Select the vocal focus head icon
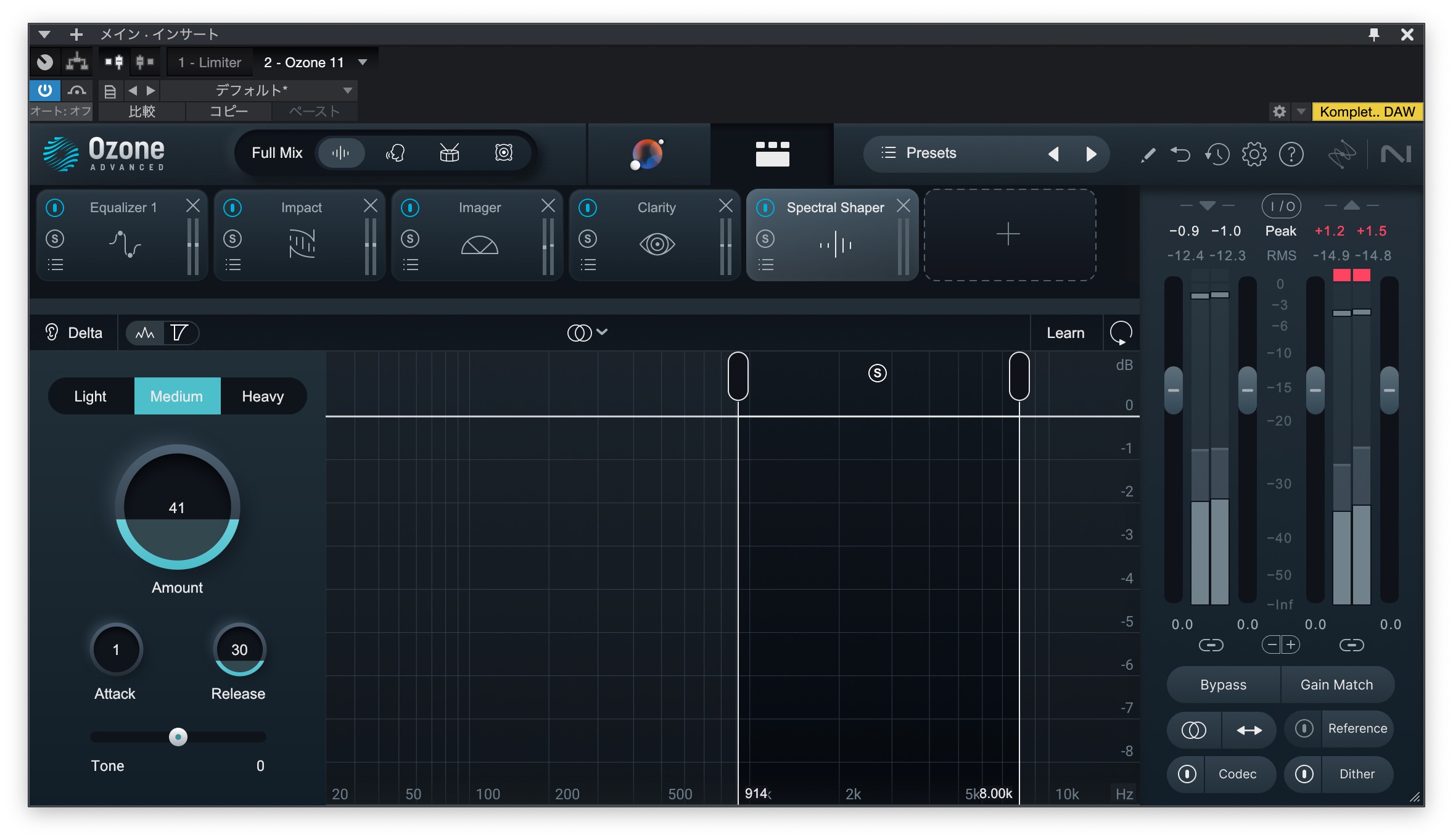The image size is (1453, 840). click(x=395, y=153)
